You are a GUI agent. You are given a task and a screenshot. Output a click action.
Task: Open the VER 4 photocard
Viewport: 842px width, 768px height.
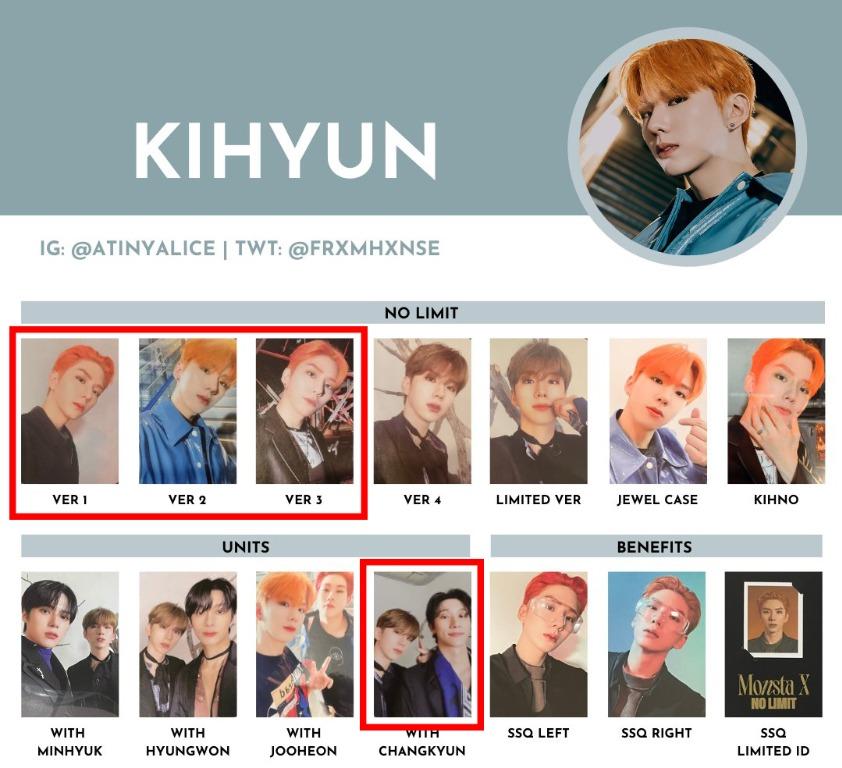point(422,411)
